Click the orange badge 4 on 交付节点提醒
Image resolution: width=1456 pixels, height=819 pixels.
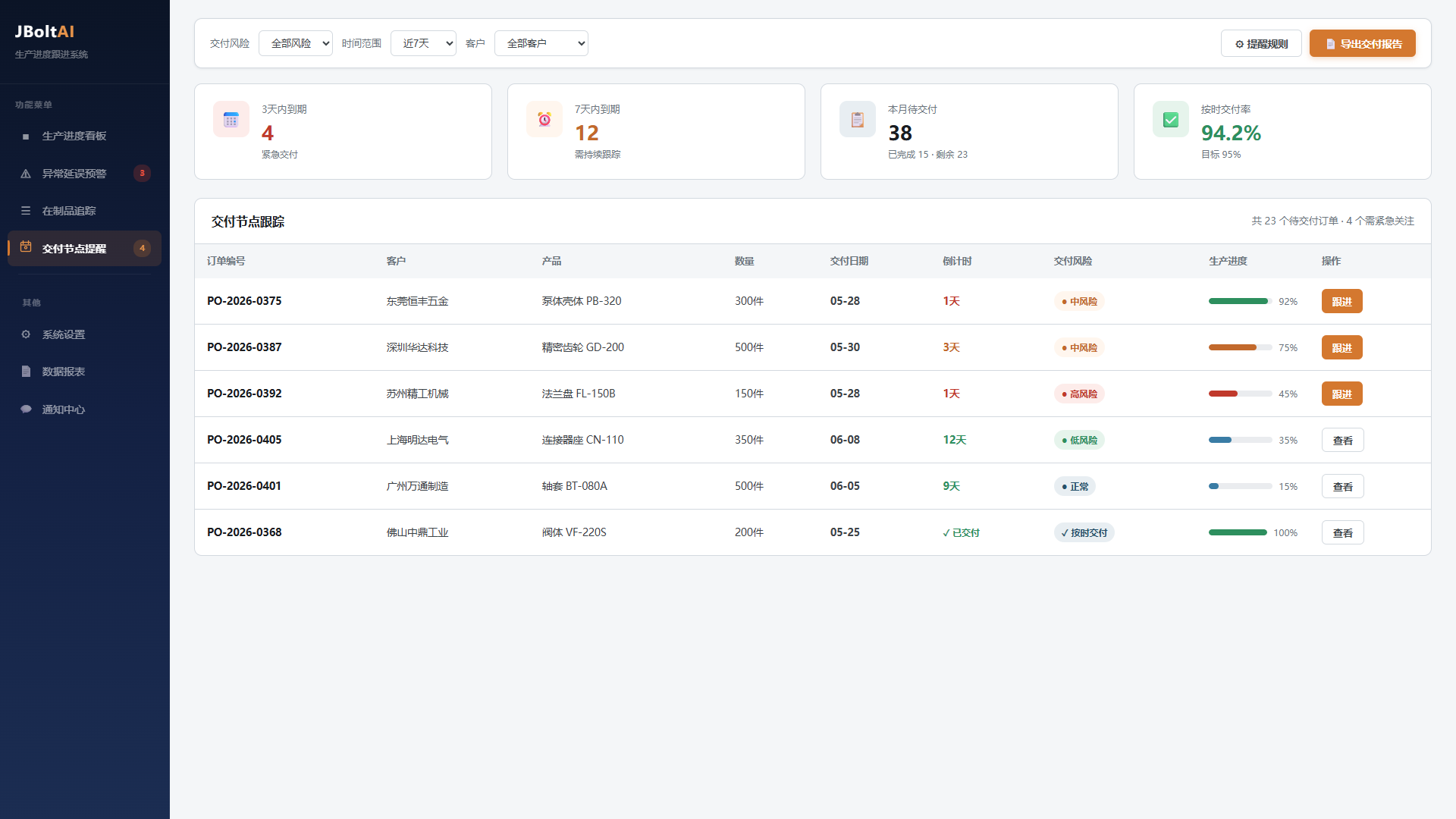point(142,248)
